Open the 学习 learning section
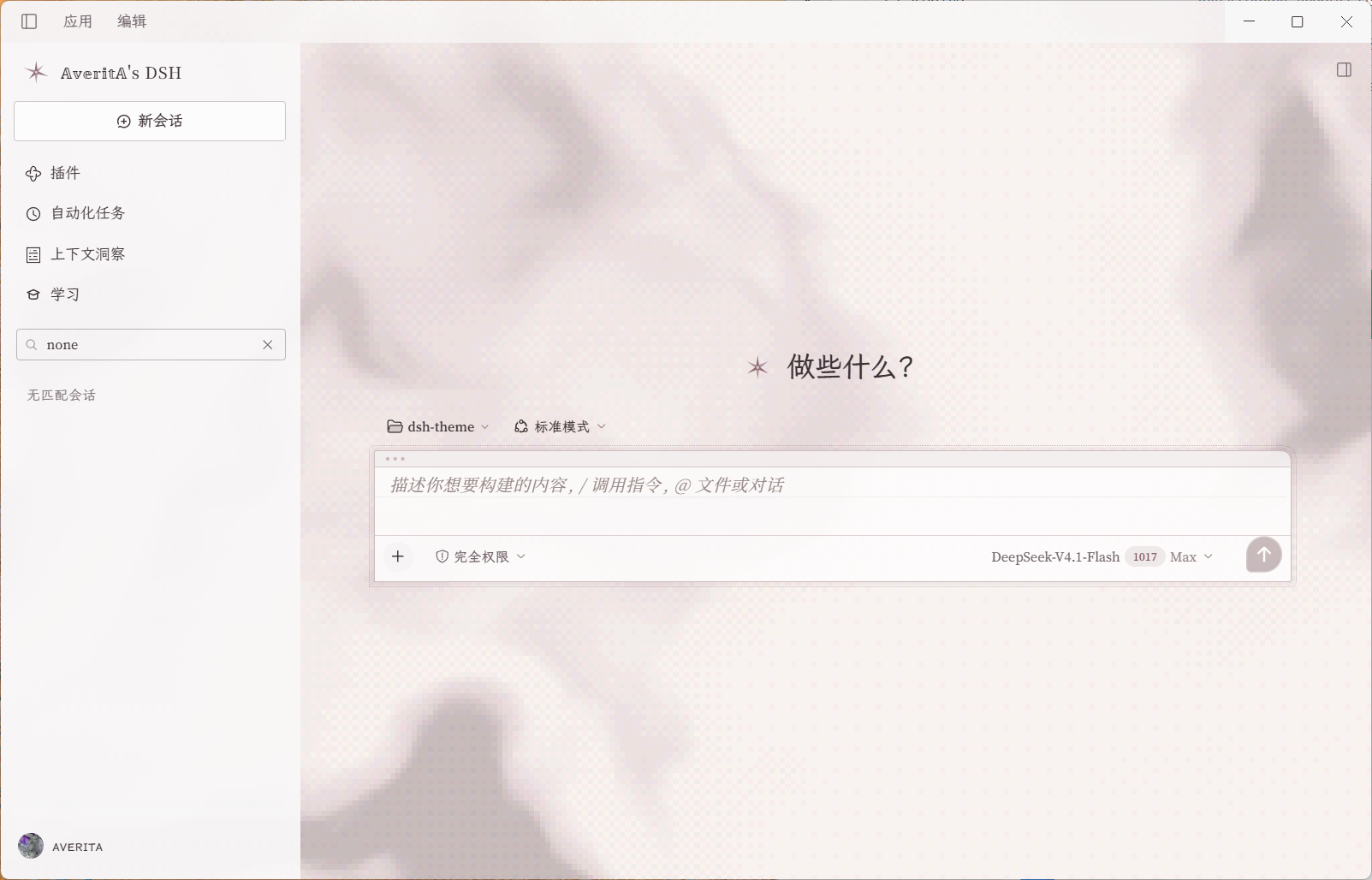This screenshot has height=880, width=1372. click(53, 294)
